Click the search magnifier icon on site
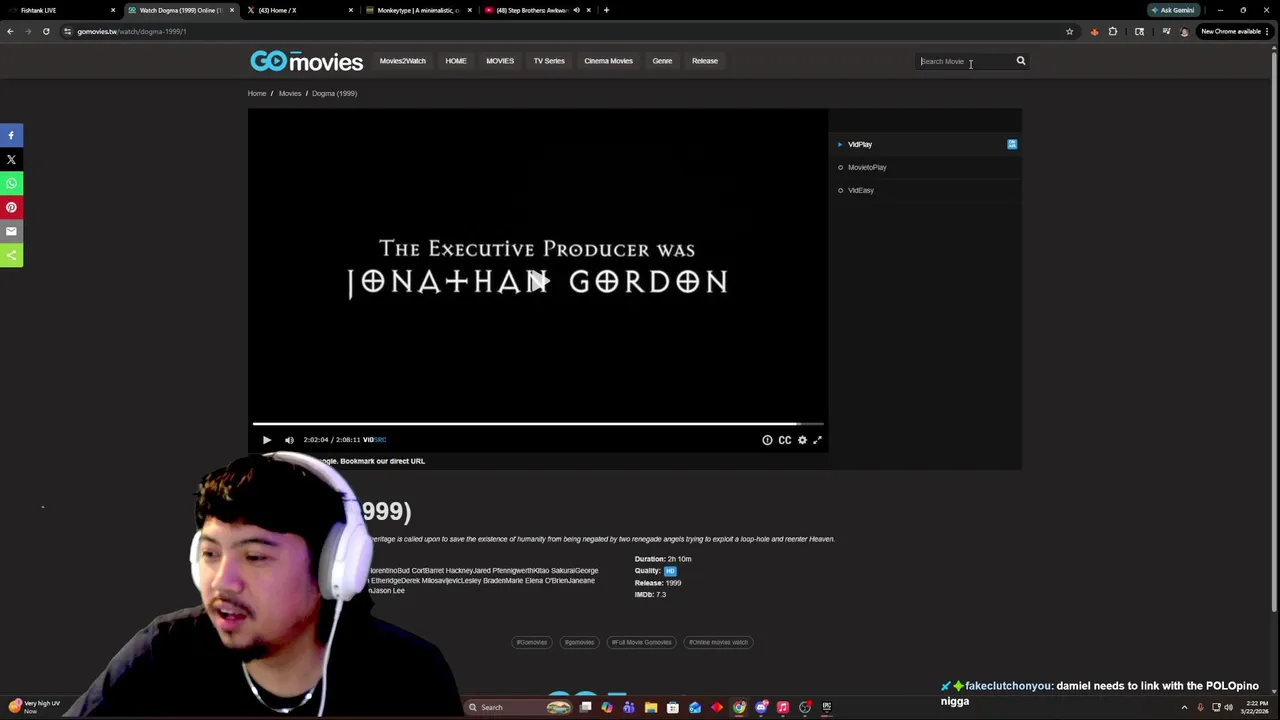The image size is (1280, 720). point(1021,61)
